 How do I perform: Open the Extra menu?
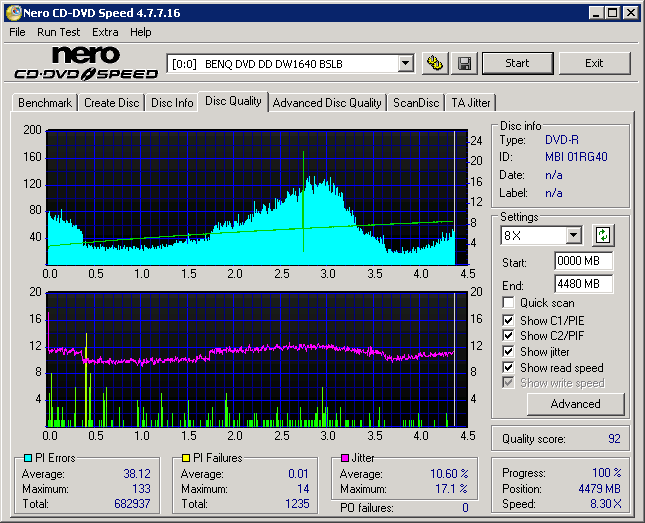105,32
